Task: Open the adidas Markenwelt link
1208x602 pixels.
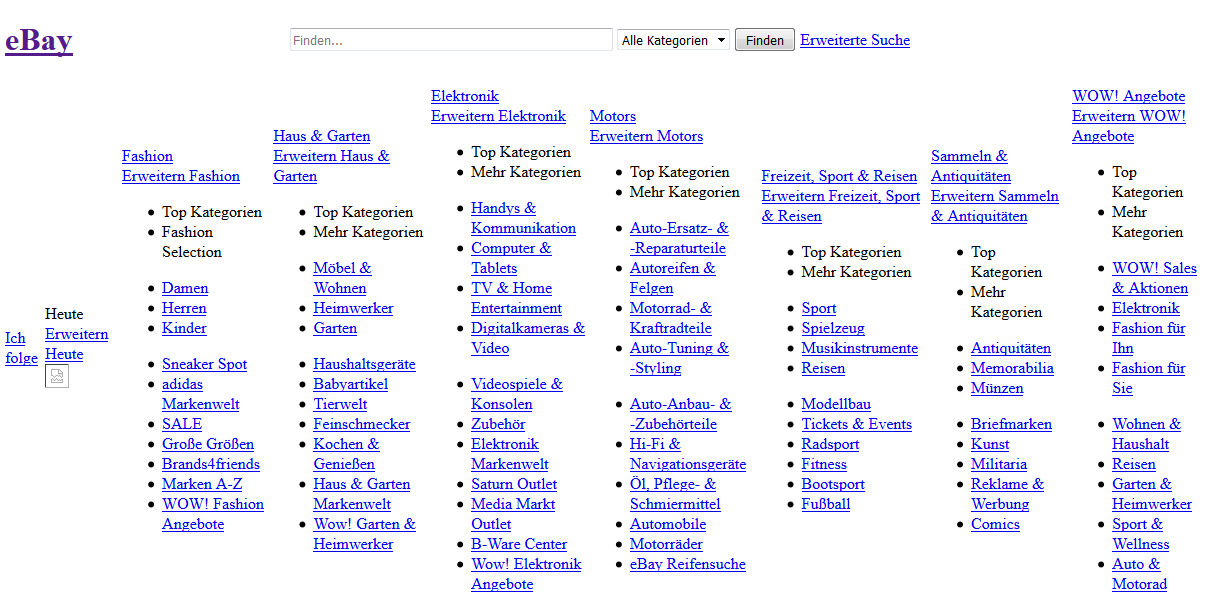Action: point(201,394)
